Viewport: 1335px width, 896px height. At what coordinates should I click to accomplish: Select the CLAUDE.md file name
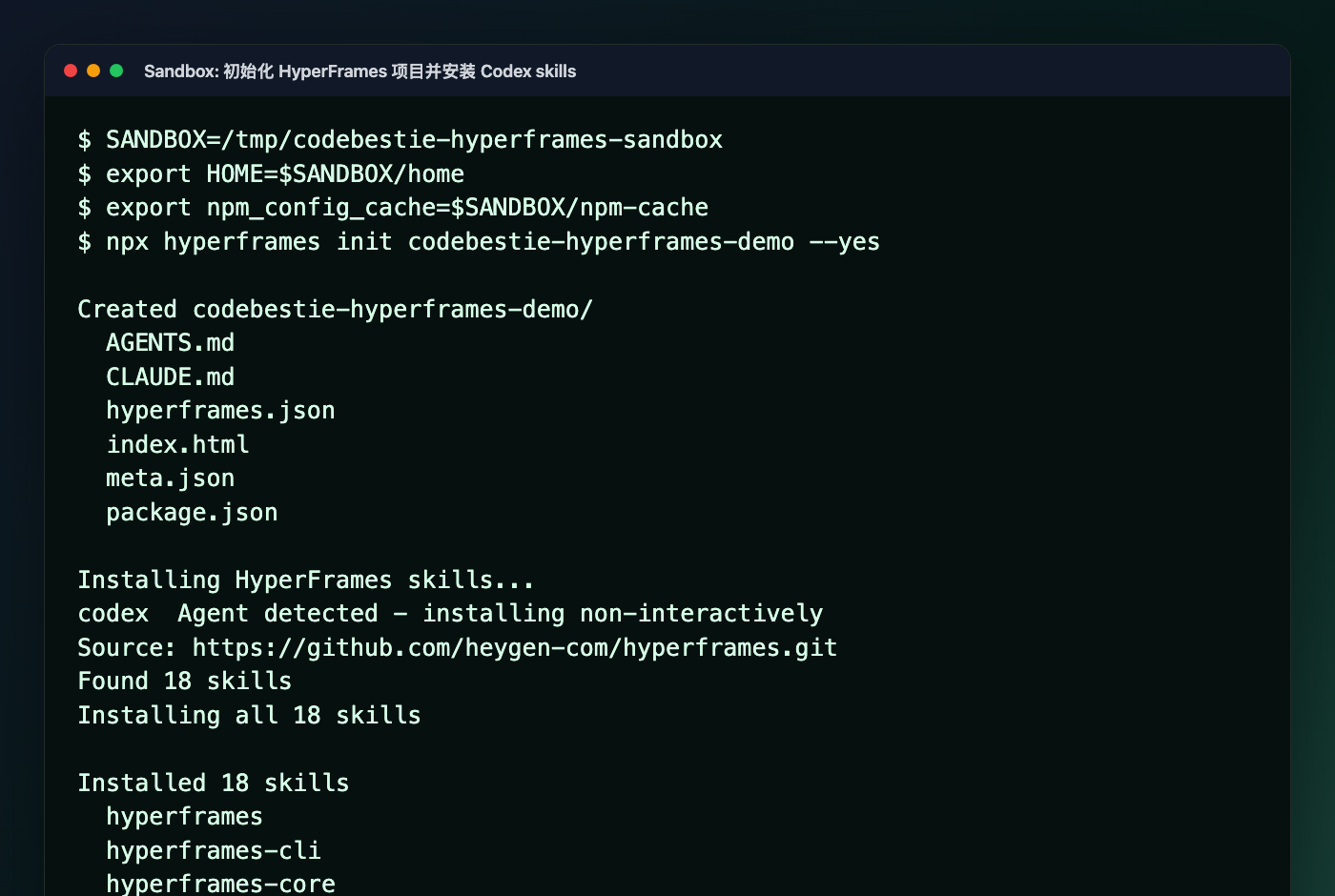(x=171, y=377)
